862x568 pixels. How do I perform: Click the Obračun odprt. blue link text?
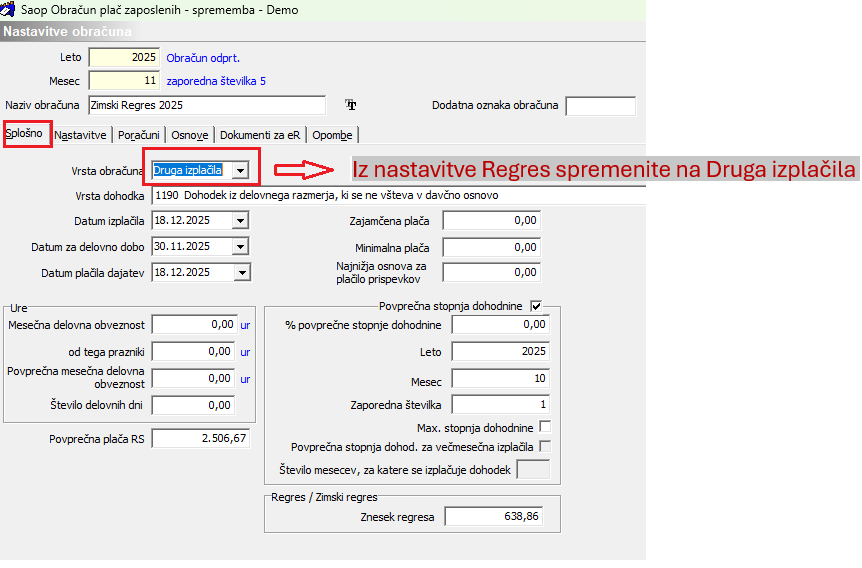(203, 58)
